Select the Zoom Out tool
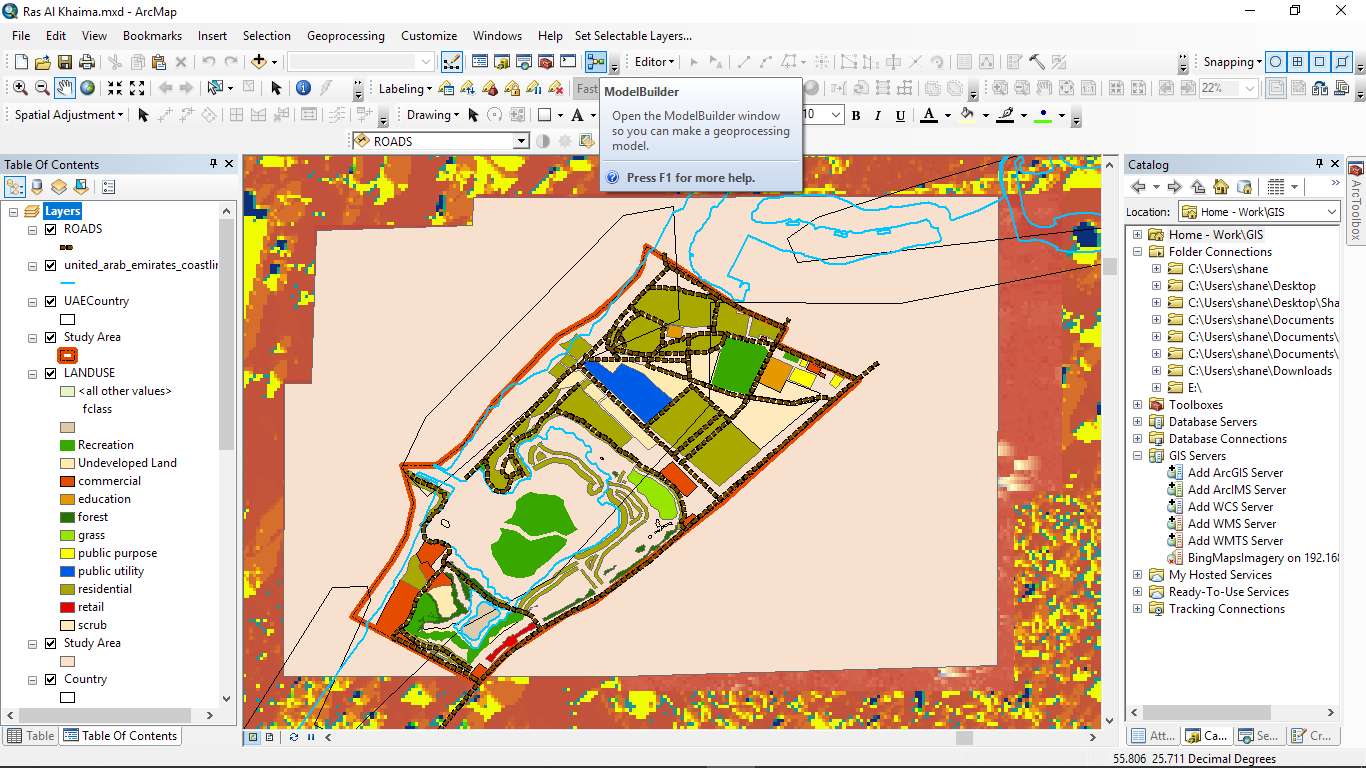Viewport: 1366px width, 768px height. [x=42, y=88]
